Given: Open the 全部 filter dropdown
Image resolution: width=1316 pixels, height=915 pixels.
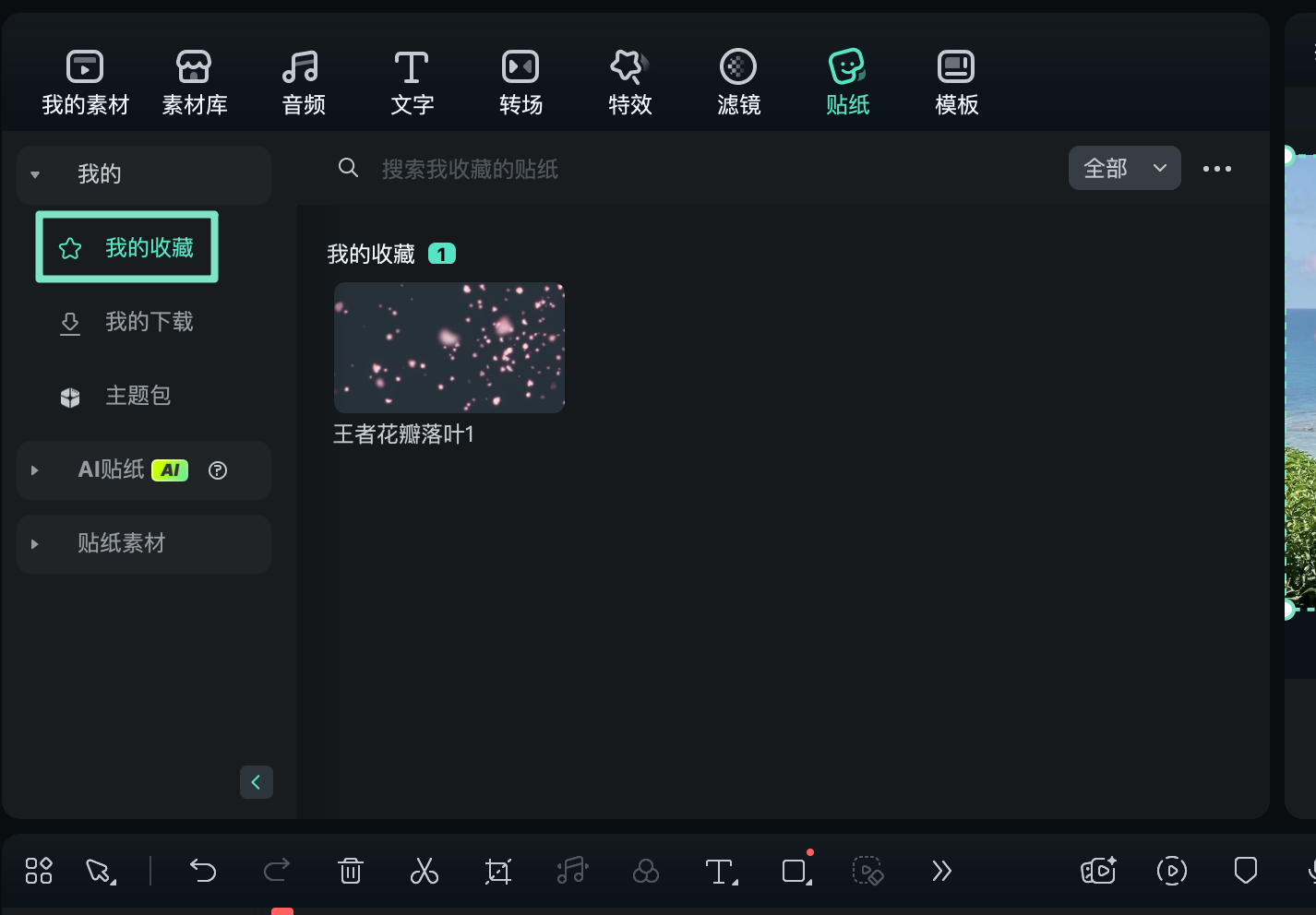Looking at the screenshot, I should coord(1124,168).
